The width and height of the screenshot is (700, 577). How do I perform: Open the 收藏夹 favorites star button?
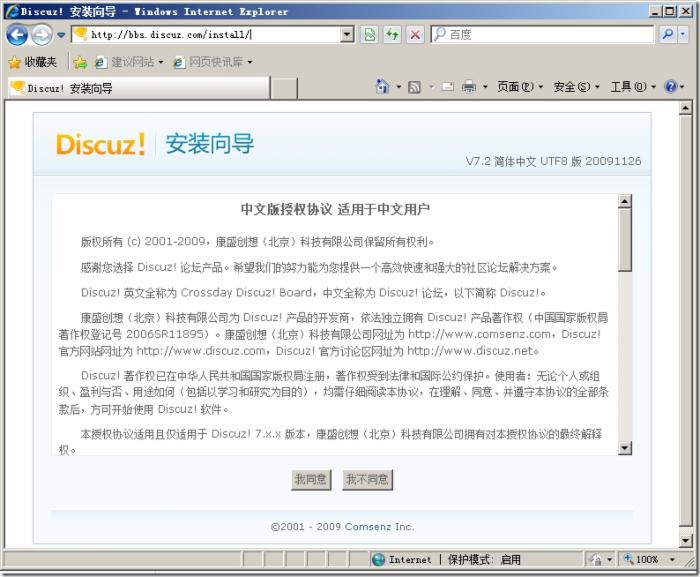33,62
